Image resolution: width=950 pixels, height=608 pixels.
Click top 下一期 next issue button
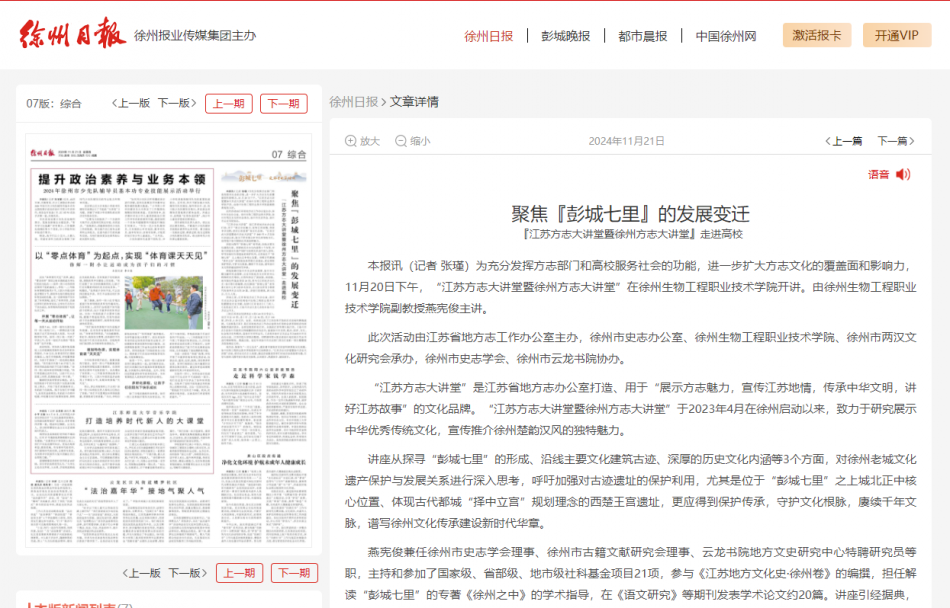284,103
